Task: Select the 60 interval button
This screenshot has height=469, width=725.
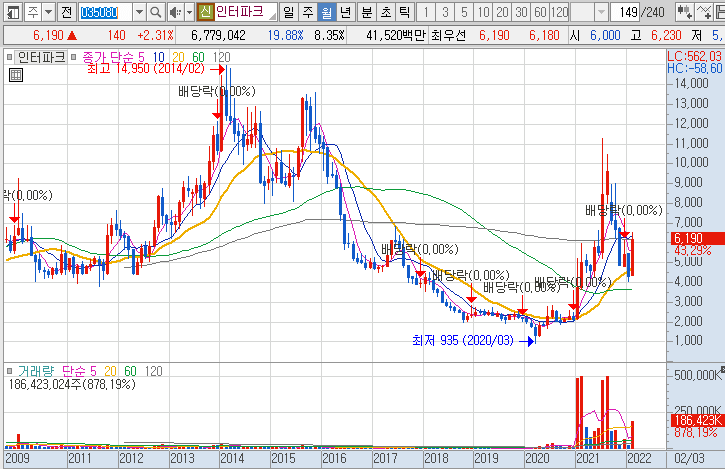Action: (x=540, y=12)
